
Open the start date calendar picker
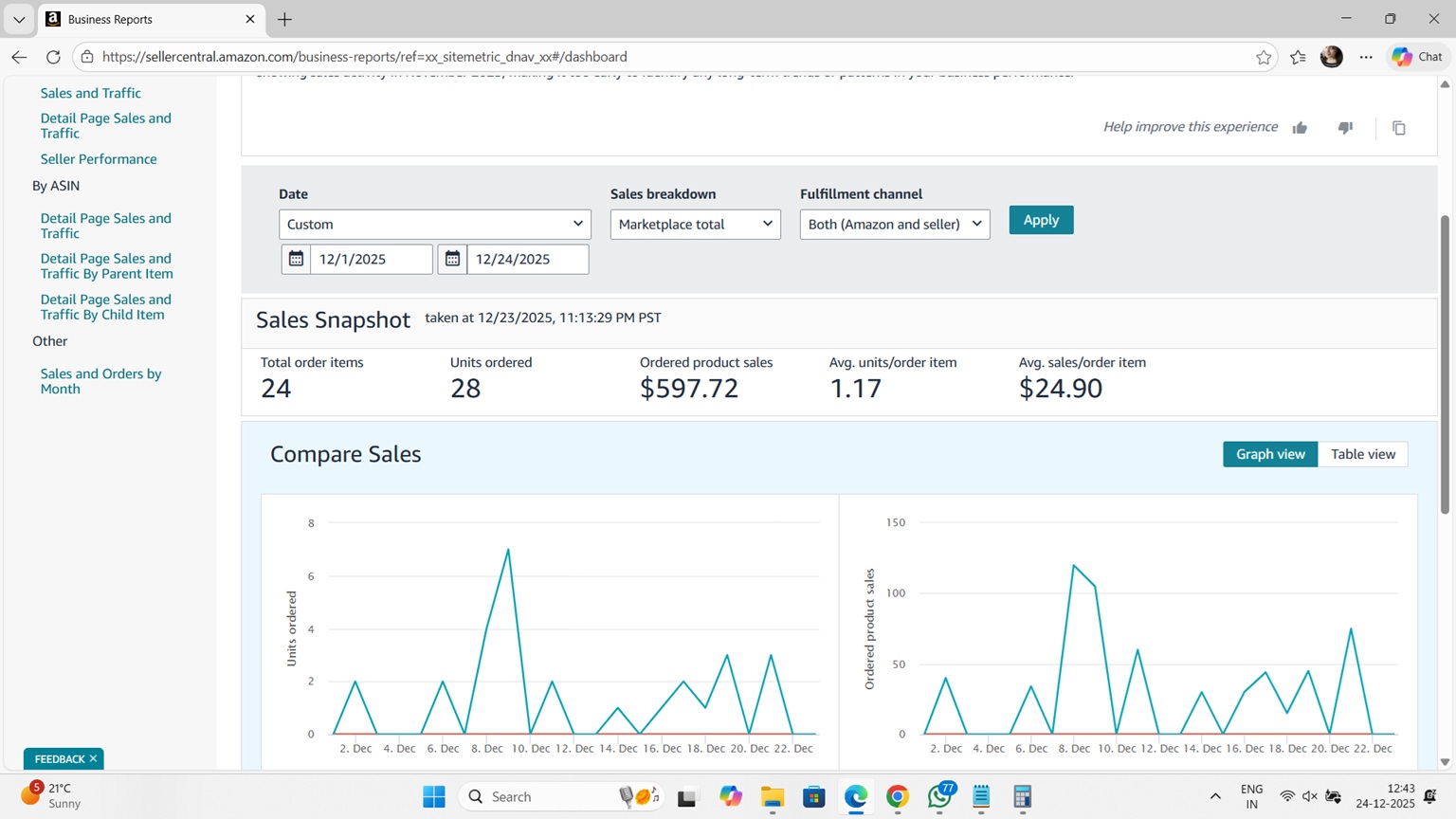(x=296, y=259)
